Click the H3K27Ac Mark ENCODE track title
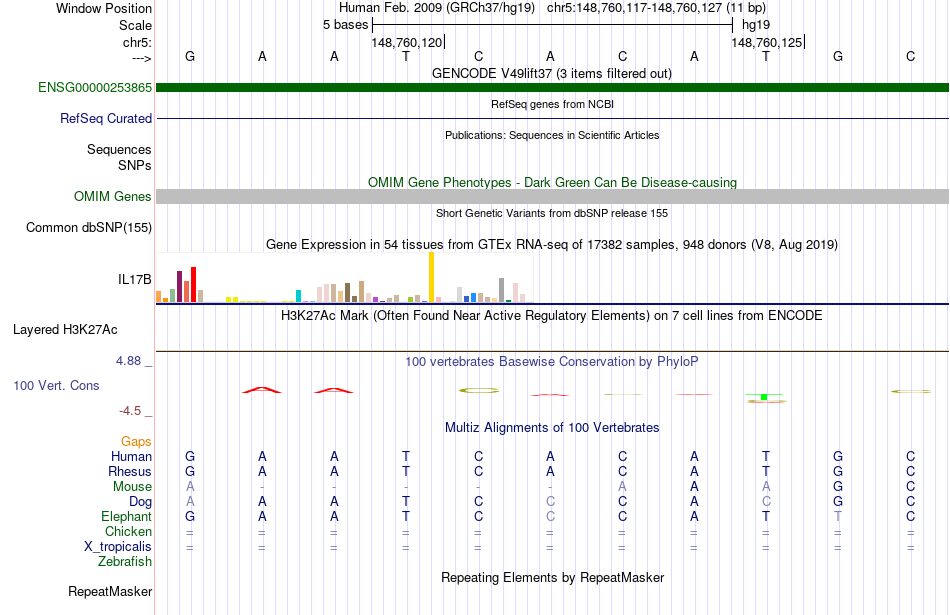950x615 pixels. (x=552, y=316)
